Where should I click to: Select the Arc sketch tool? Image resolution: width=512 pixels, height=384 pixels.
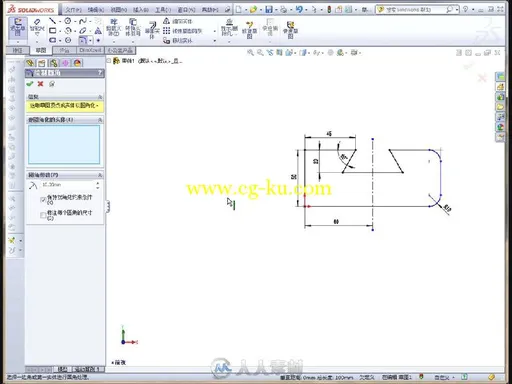68,31
